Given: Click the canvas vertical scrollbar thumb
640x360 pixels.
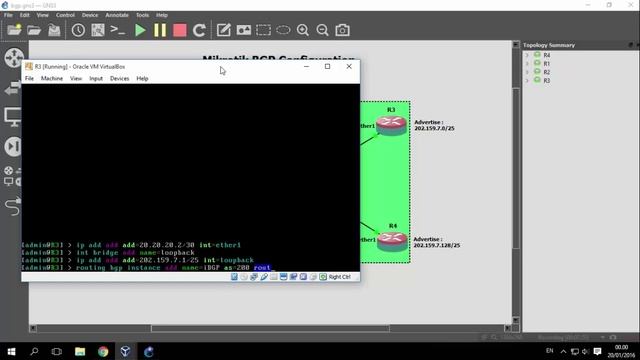Looking at the screenshot, I should click(x=516, y=168).
